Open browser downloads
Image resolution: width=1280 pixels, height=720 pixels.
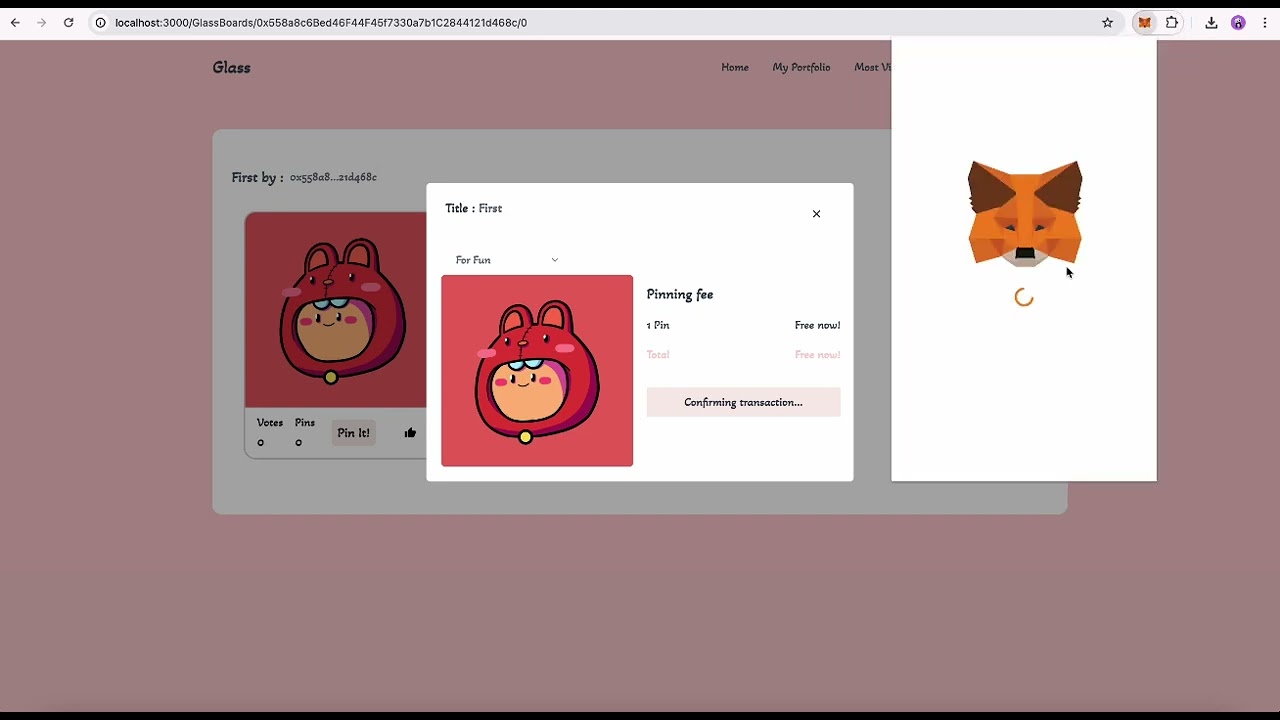click(1211, 22)
